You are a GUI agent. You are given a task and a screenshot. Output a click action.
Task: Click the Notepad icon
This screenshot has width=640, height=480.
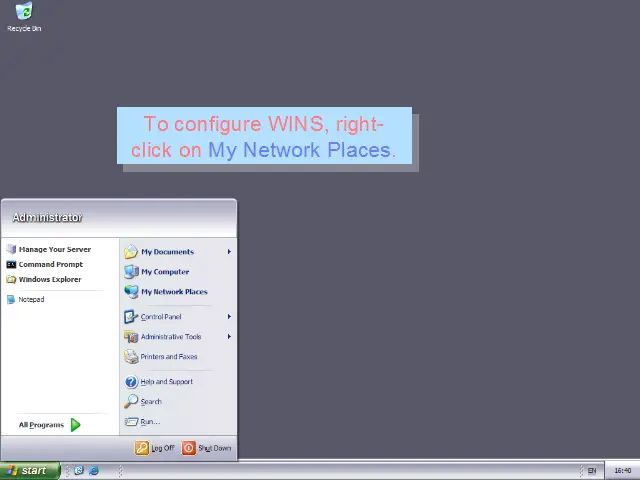(11, 300)
